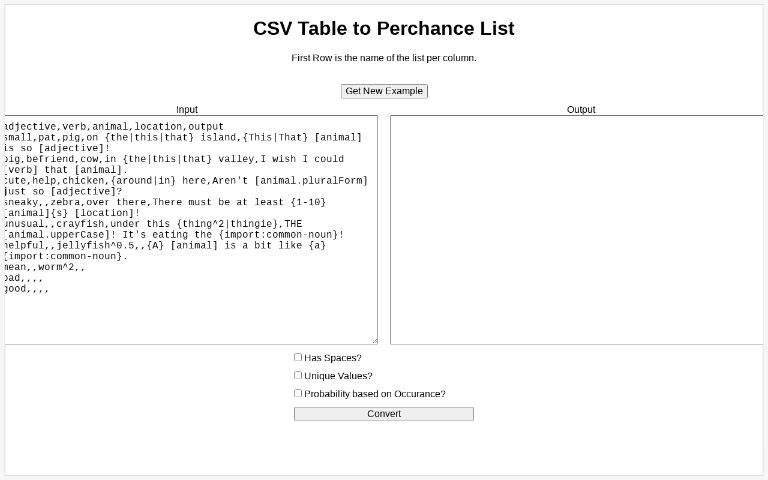Click the First Row description text
Viewport: 768px width, 480px height.
click(x=384, y=58)
